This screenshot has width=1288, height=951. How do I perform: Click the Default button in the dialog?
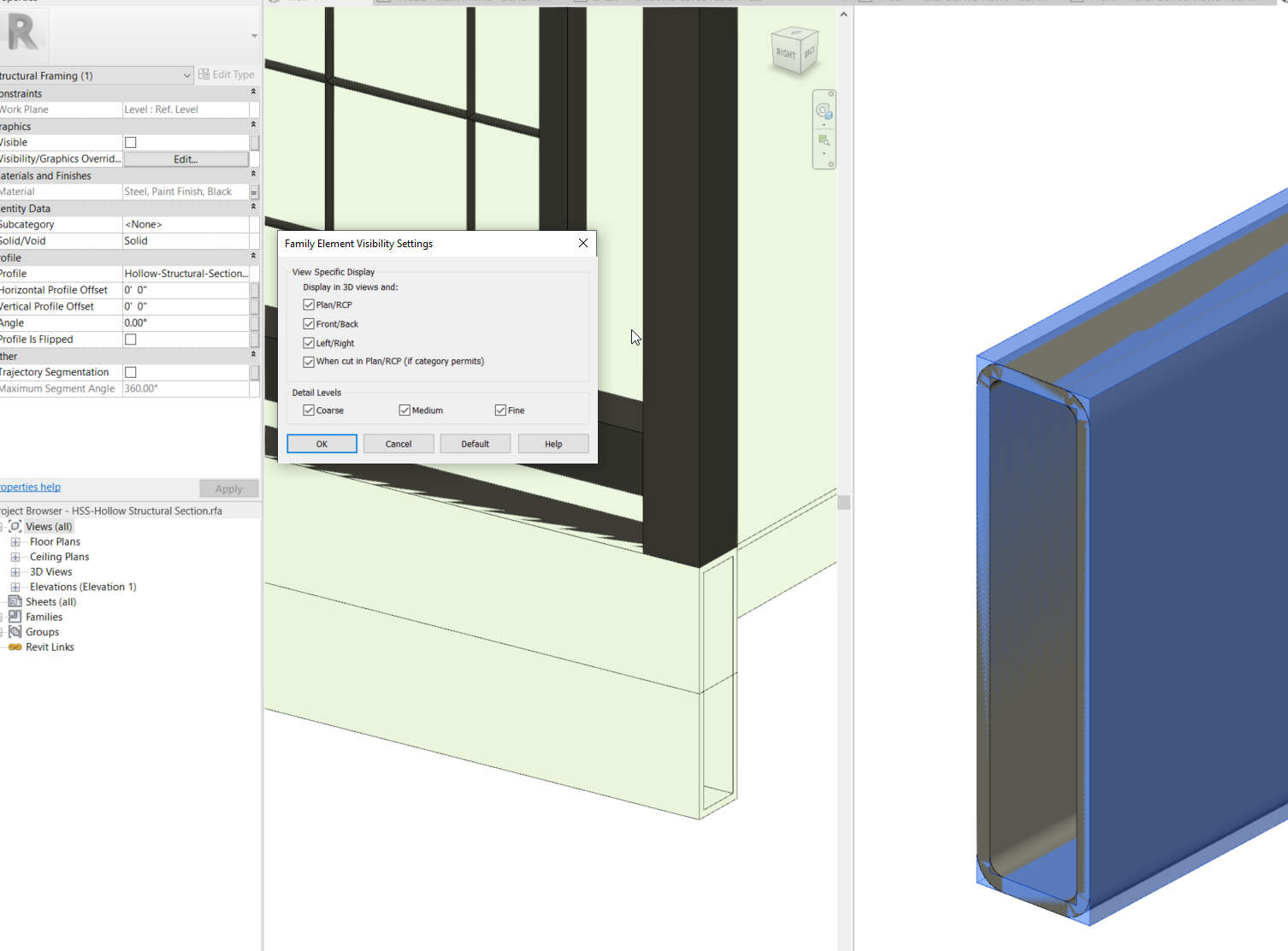point(475,443)
